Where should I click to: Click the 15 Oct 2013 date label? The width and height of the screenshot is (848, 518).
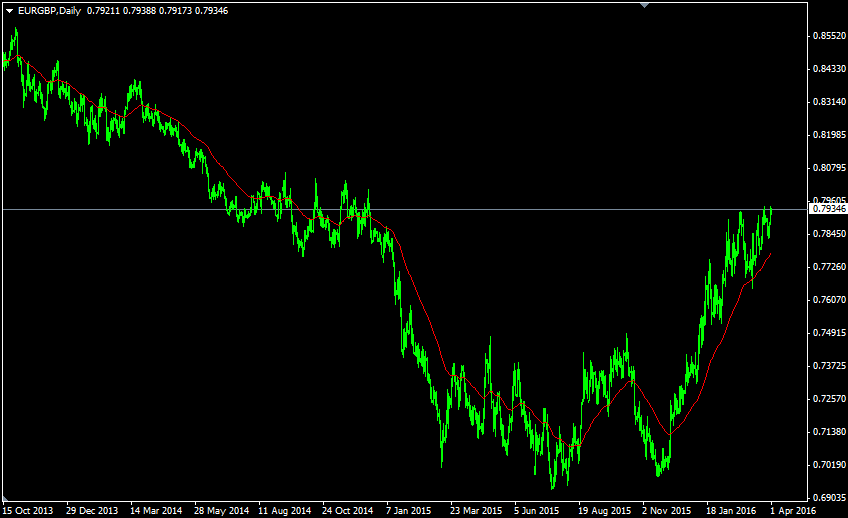click(28, 510)
